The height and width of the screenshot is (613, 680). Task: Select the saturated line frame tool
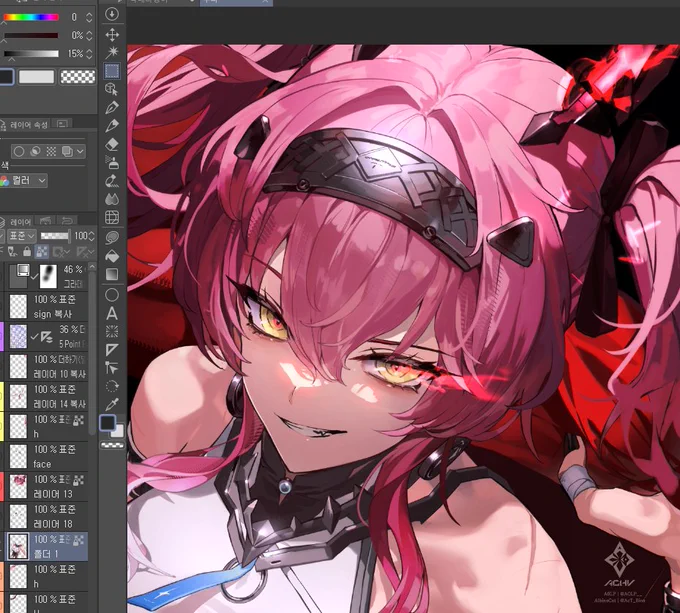112,331
